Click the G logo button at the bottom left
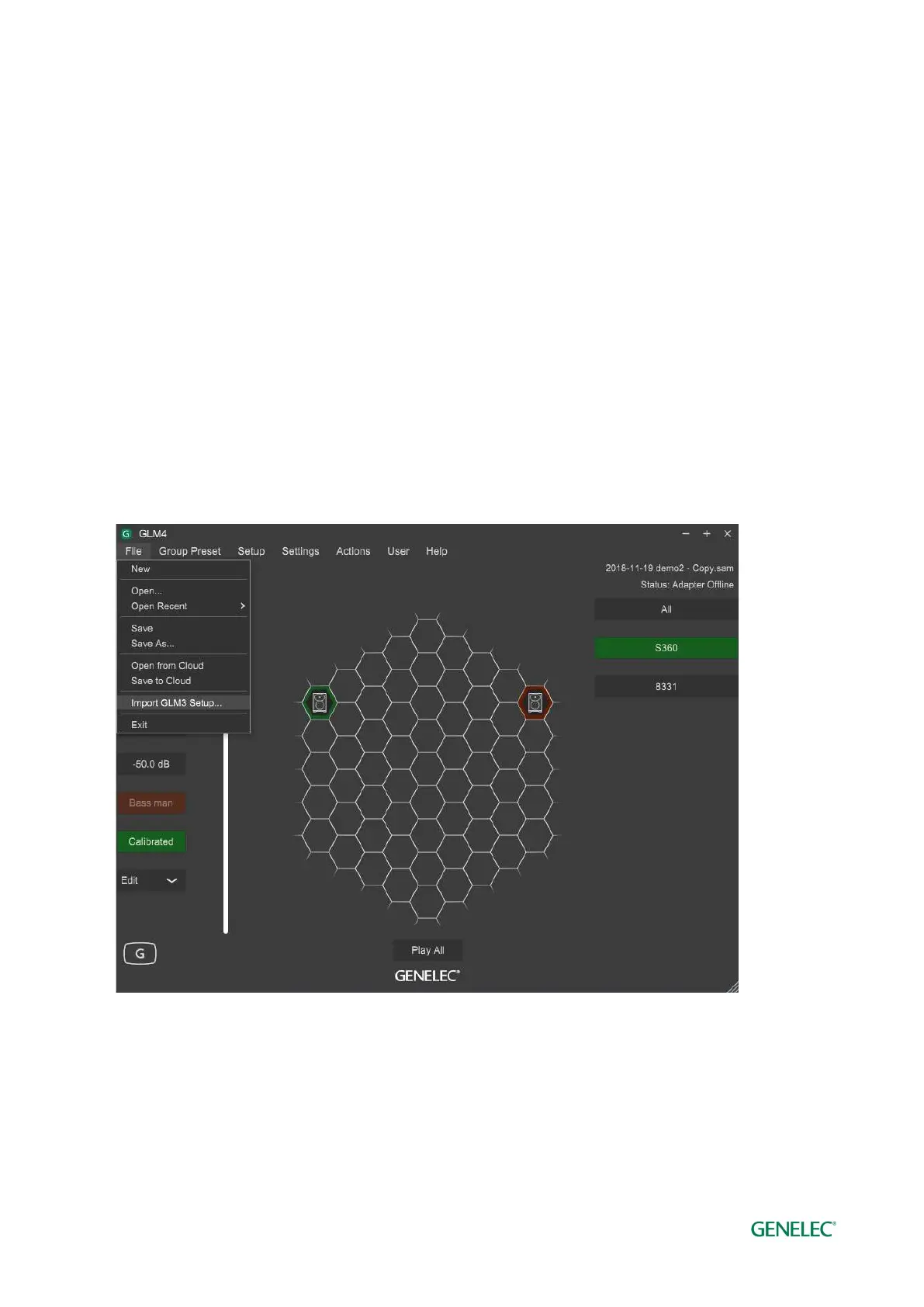This screenshot has width=924, height=1307. tap(140, 953)
